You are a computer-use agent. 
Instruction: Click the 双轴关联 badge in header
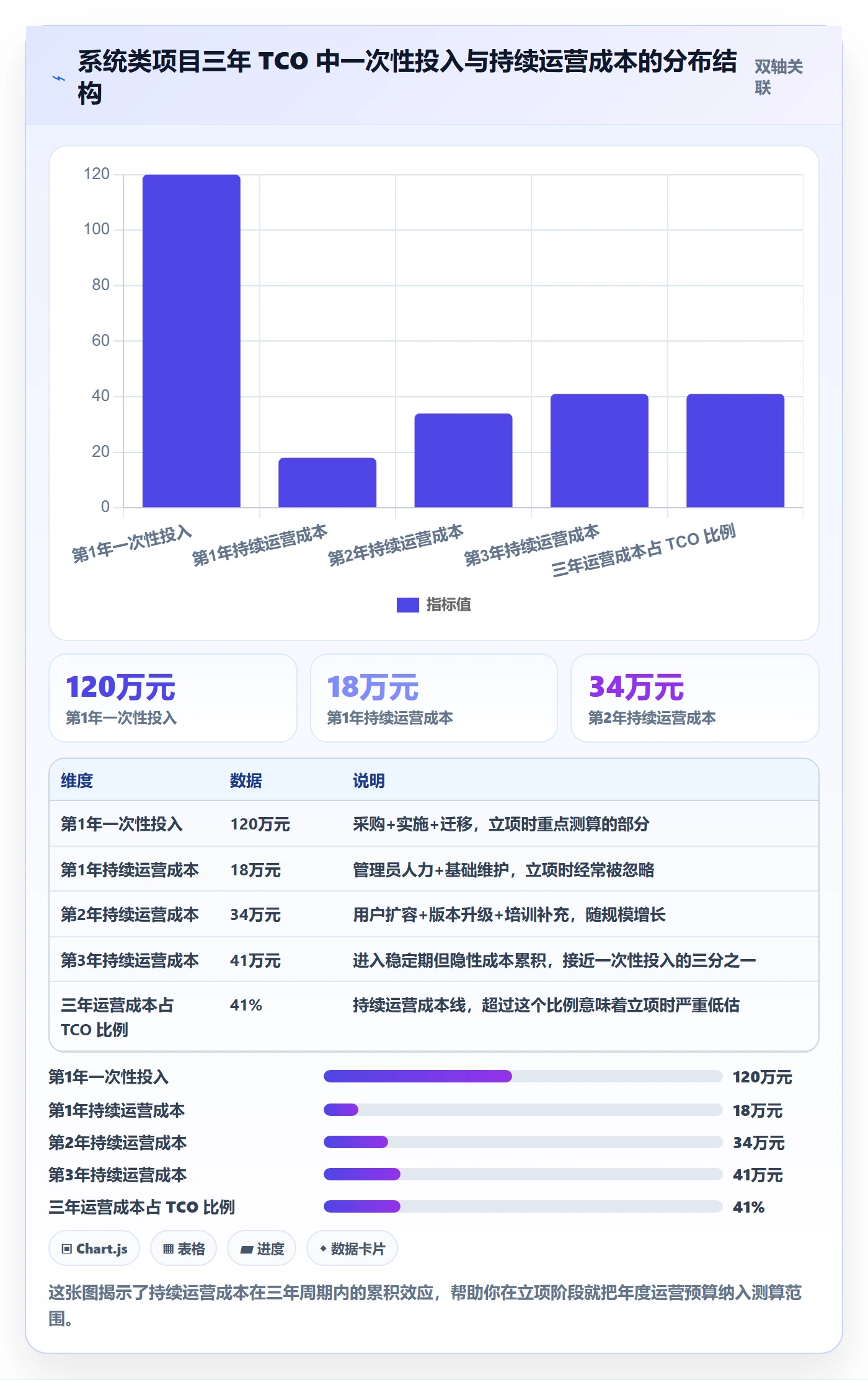pos(779,77)
